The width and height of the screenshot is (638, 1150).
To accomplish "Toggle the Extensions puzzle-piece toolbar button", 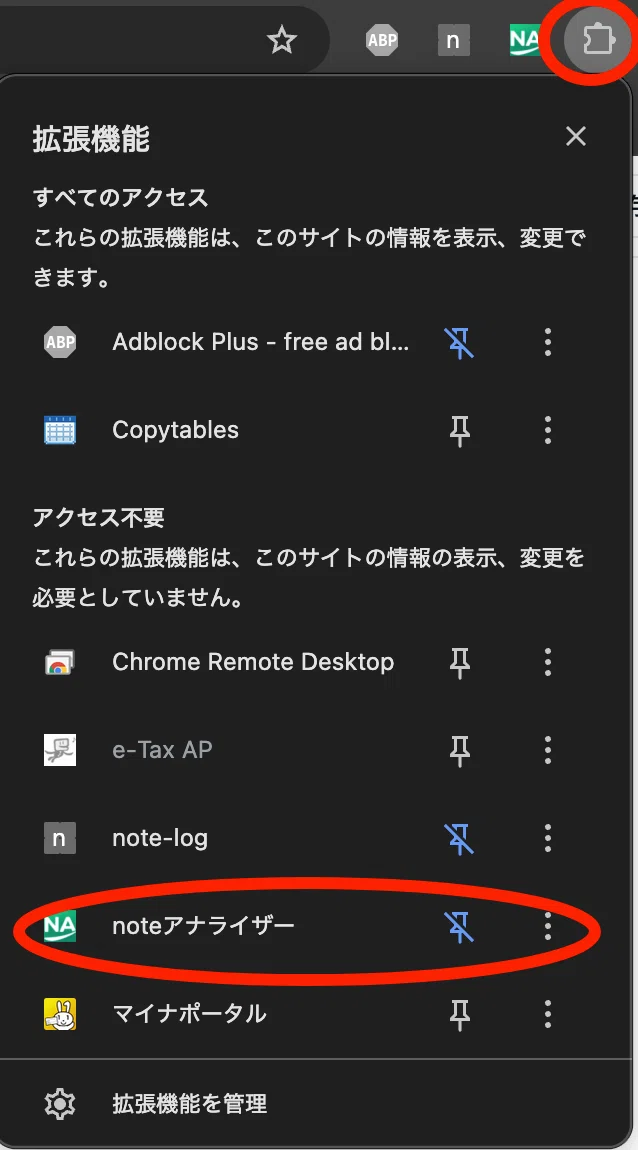I will tap(597, 40).
